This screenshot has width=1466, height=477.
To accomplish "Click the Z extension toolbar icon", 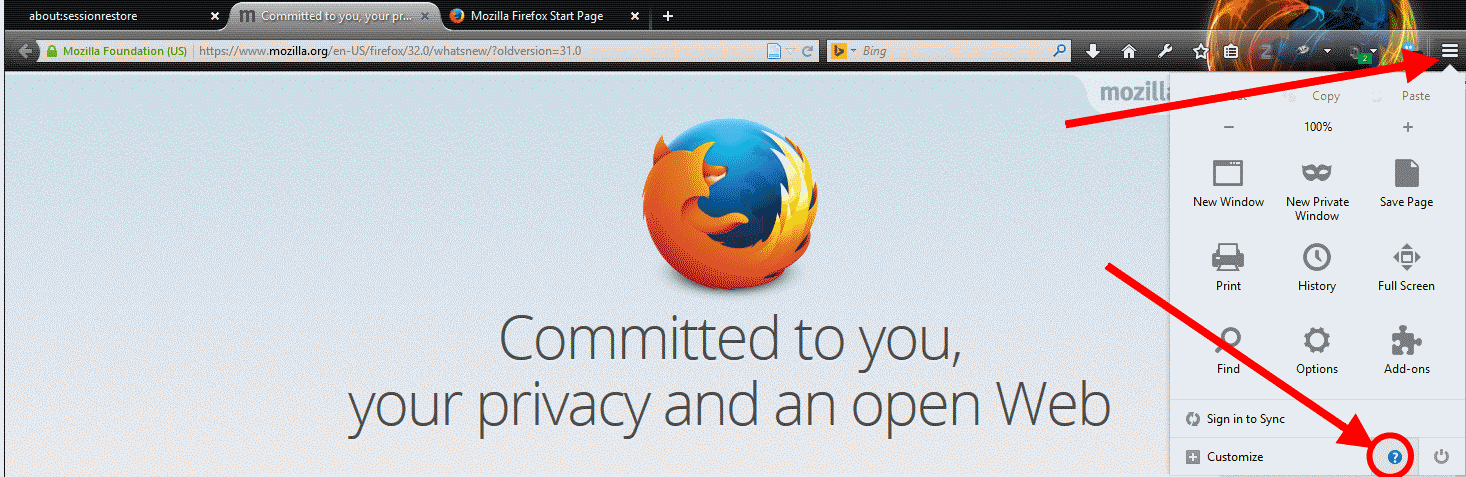I will tap(1265, 51).
